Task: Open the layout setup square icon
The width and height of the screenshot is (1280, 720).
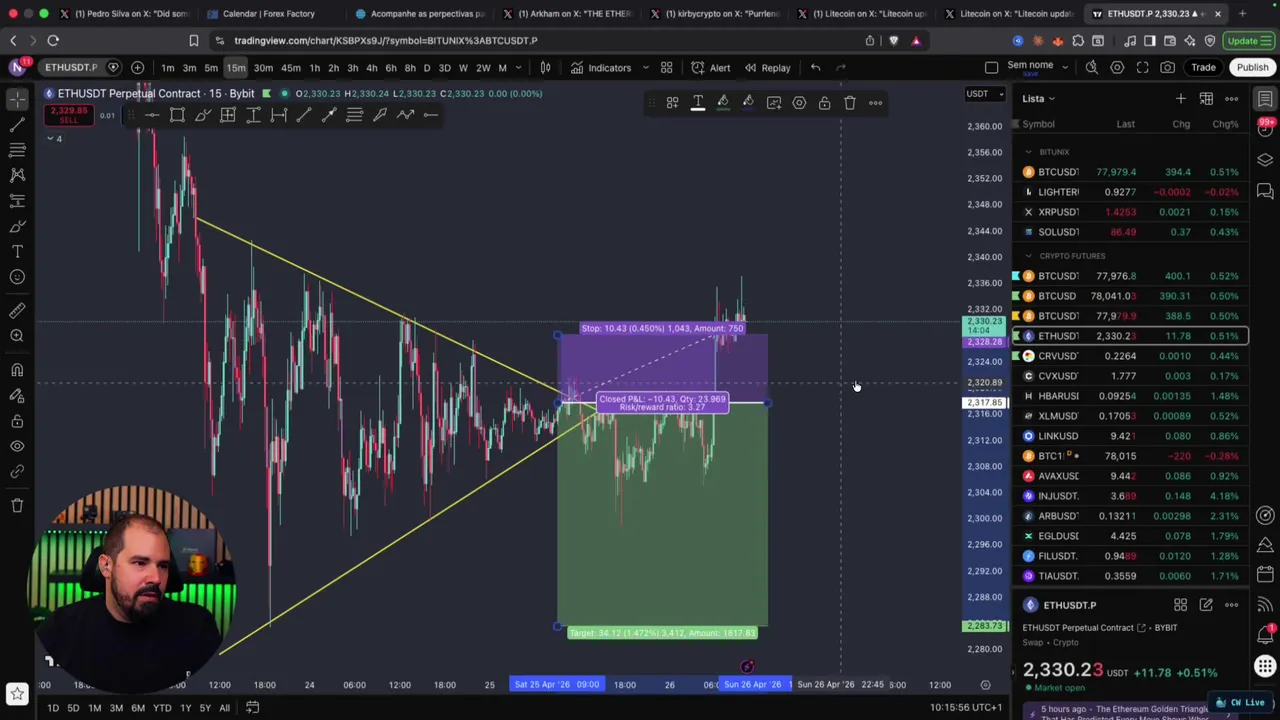Action: point(991,67)
